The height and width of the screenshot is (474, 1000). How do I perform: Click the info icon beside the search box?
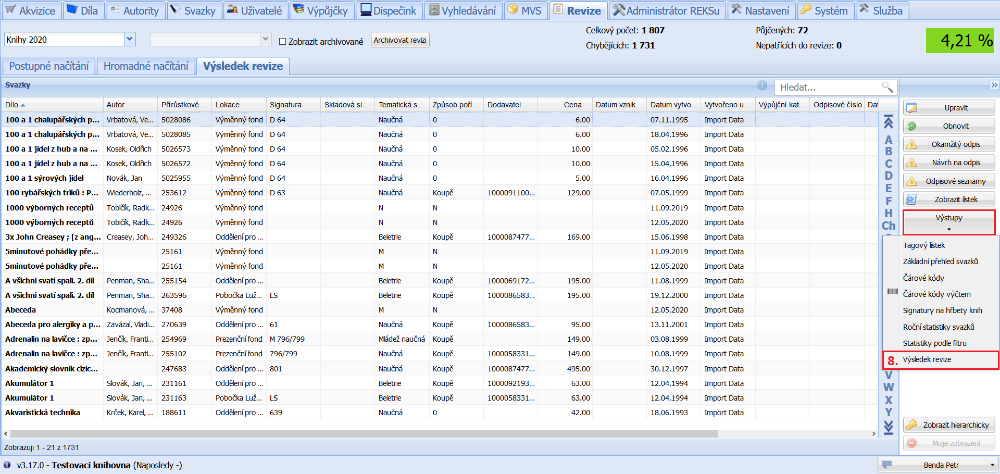(x=763, y=87)
